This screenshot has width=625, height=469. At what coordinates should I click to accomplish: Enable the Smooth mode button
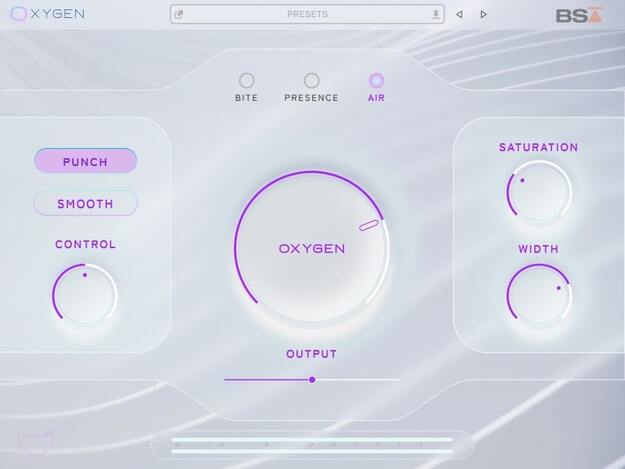[85, 203]
